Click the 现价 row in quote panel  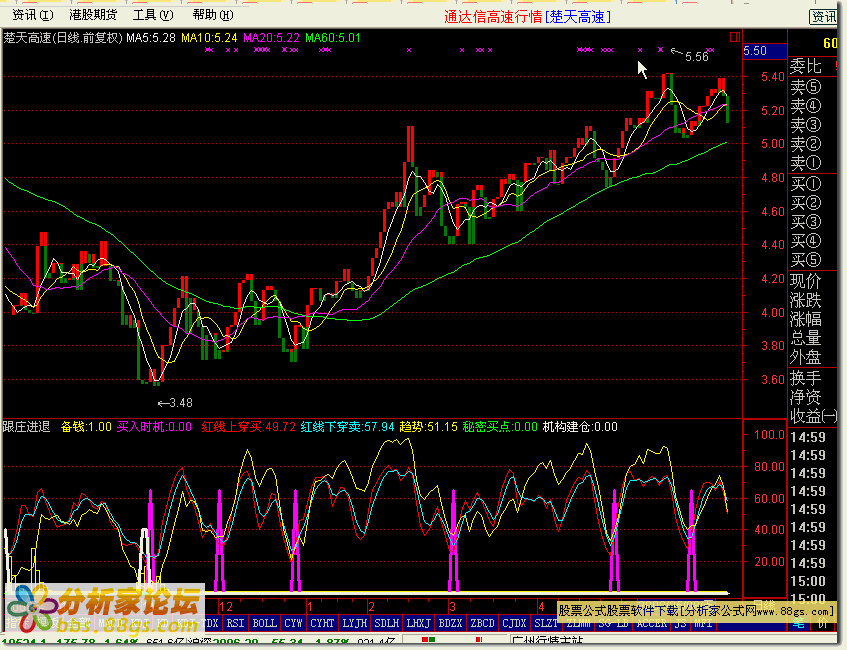point(813,281)
